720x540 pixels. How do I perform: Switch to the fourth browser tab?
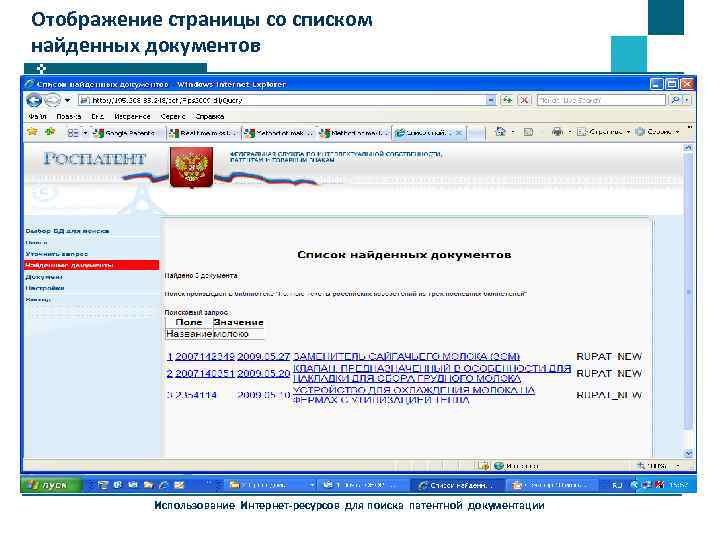(354, 133)
